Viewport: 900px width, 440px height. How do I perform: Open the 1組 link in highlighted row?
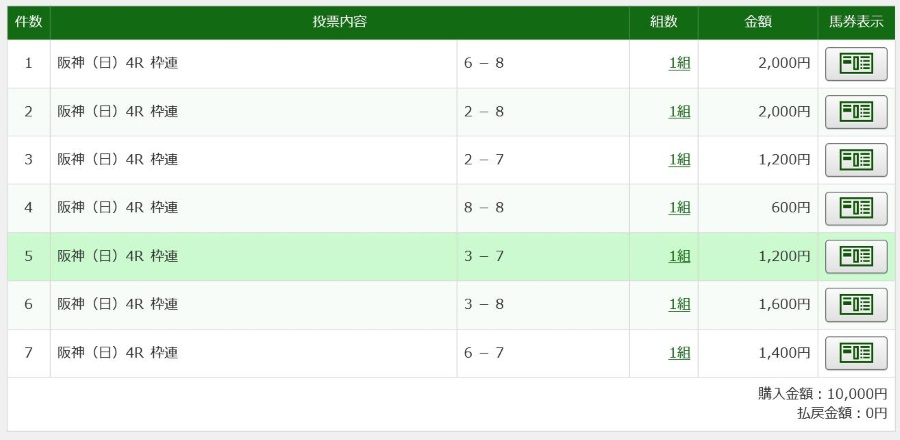(679, 256)
